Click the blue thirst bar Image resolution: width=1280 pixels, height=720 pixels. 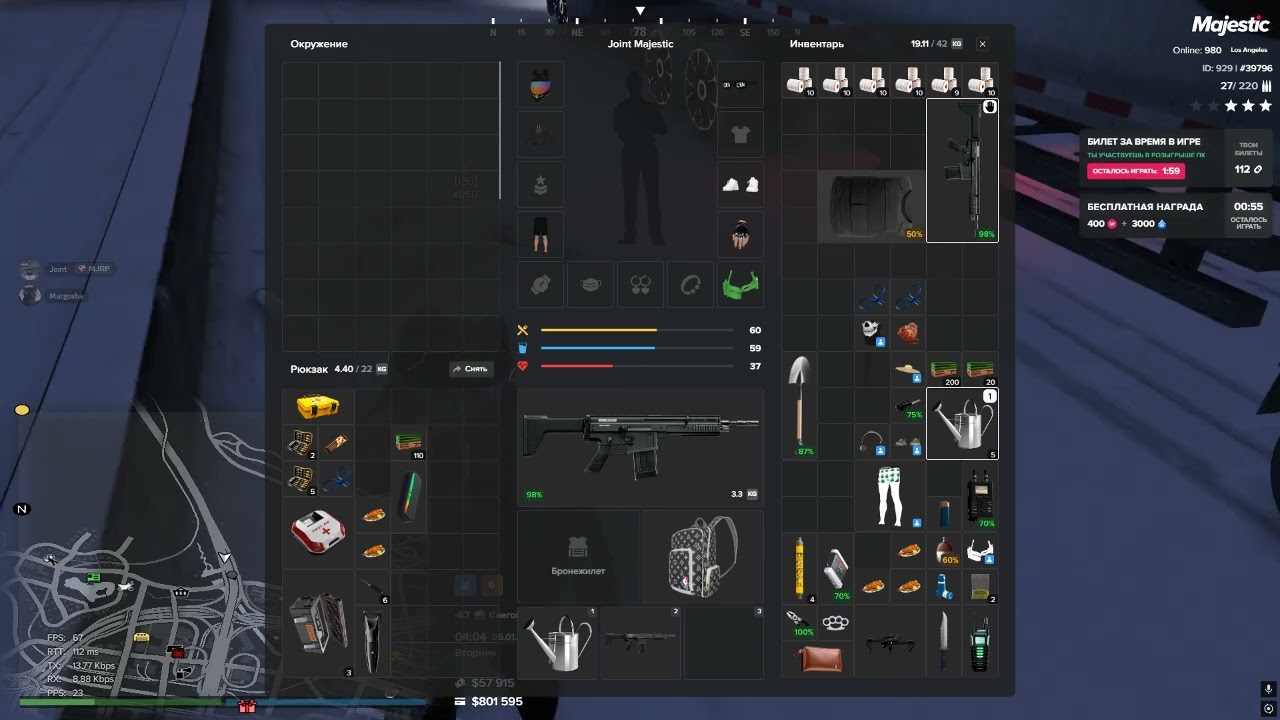[636, 348]
